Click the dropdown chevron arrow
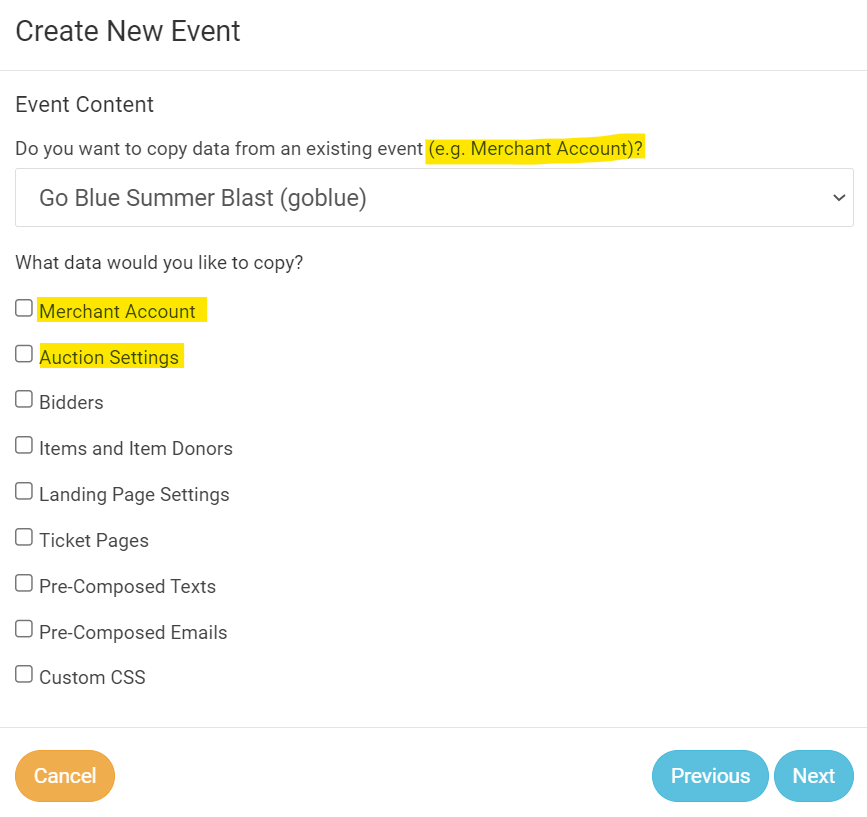The width and height of the screenshot is (867, 817). point(839,198)
